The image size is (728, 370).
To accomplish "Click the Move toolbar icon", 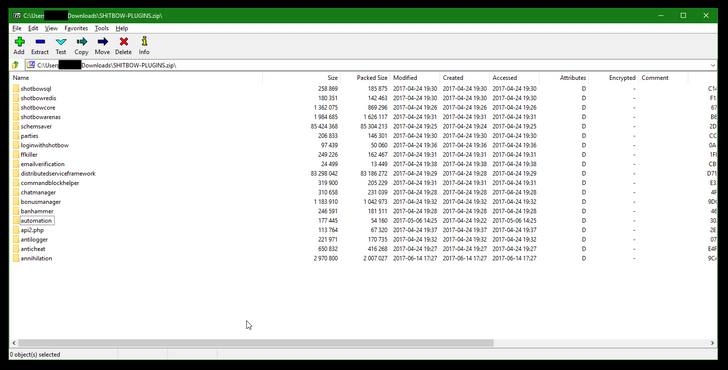I will coord(102,42).
